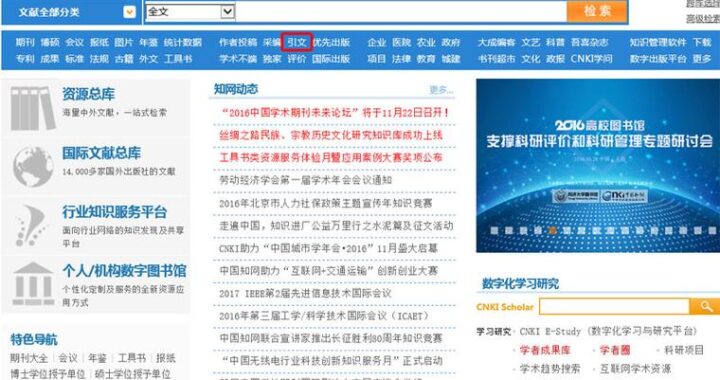Viewport: 720px width, 380px height.
Task: Open the 医院 link in the blue bar
Action: pyautogui.click(x=401, y=43)
